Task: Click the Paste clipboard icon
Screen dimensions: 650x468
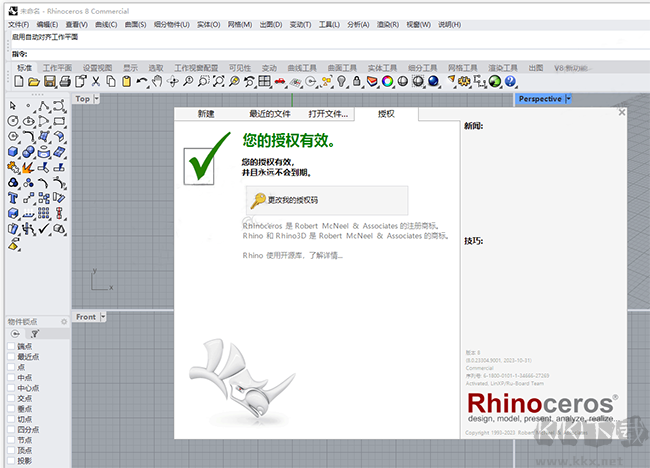Action: 127,81
